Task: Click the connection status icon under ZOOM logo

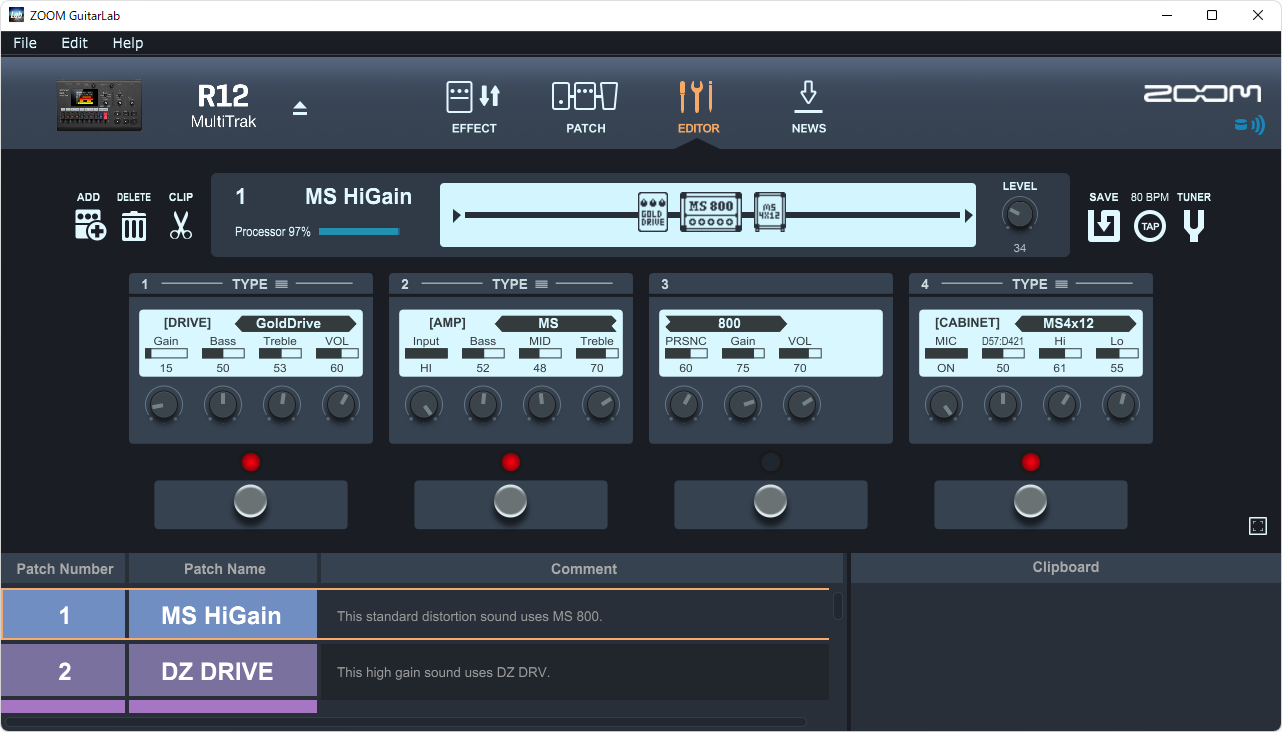Action: [1249, 125]
